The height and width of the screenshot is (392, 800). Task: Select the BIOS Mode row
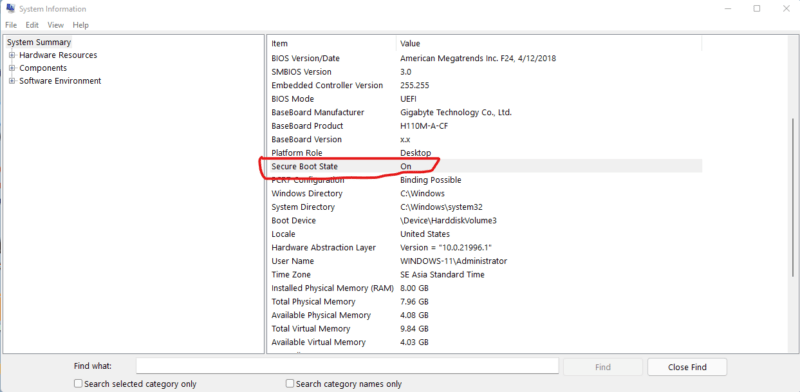(485, 99)
